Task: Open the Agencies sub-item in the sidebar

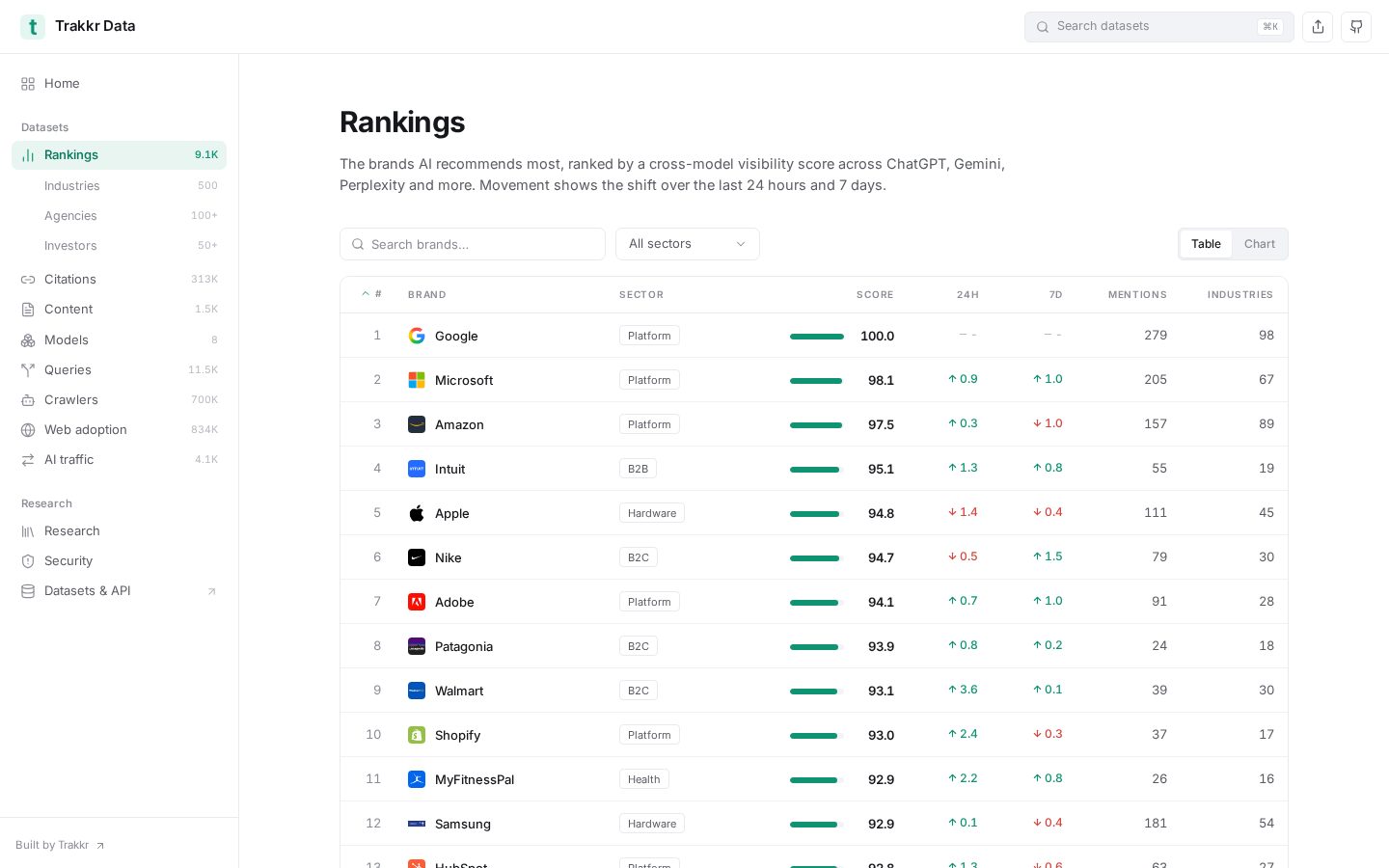Action: pos(120,216)
